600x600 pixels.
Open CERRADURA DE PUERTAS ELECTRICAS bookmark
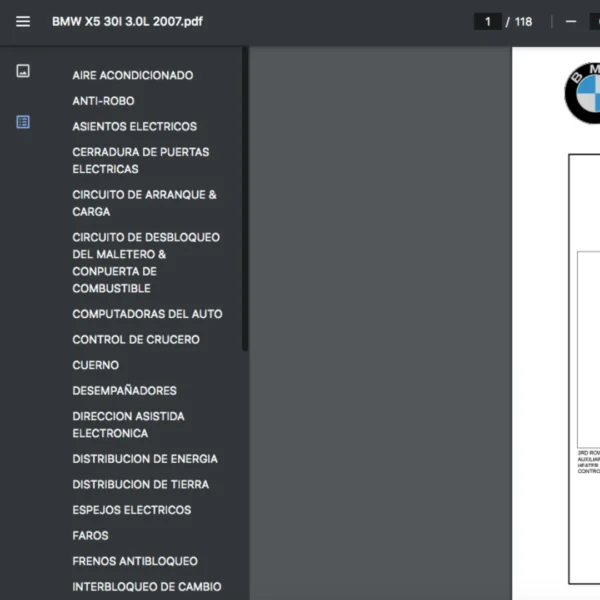point(141,161)
